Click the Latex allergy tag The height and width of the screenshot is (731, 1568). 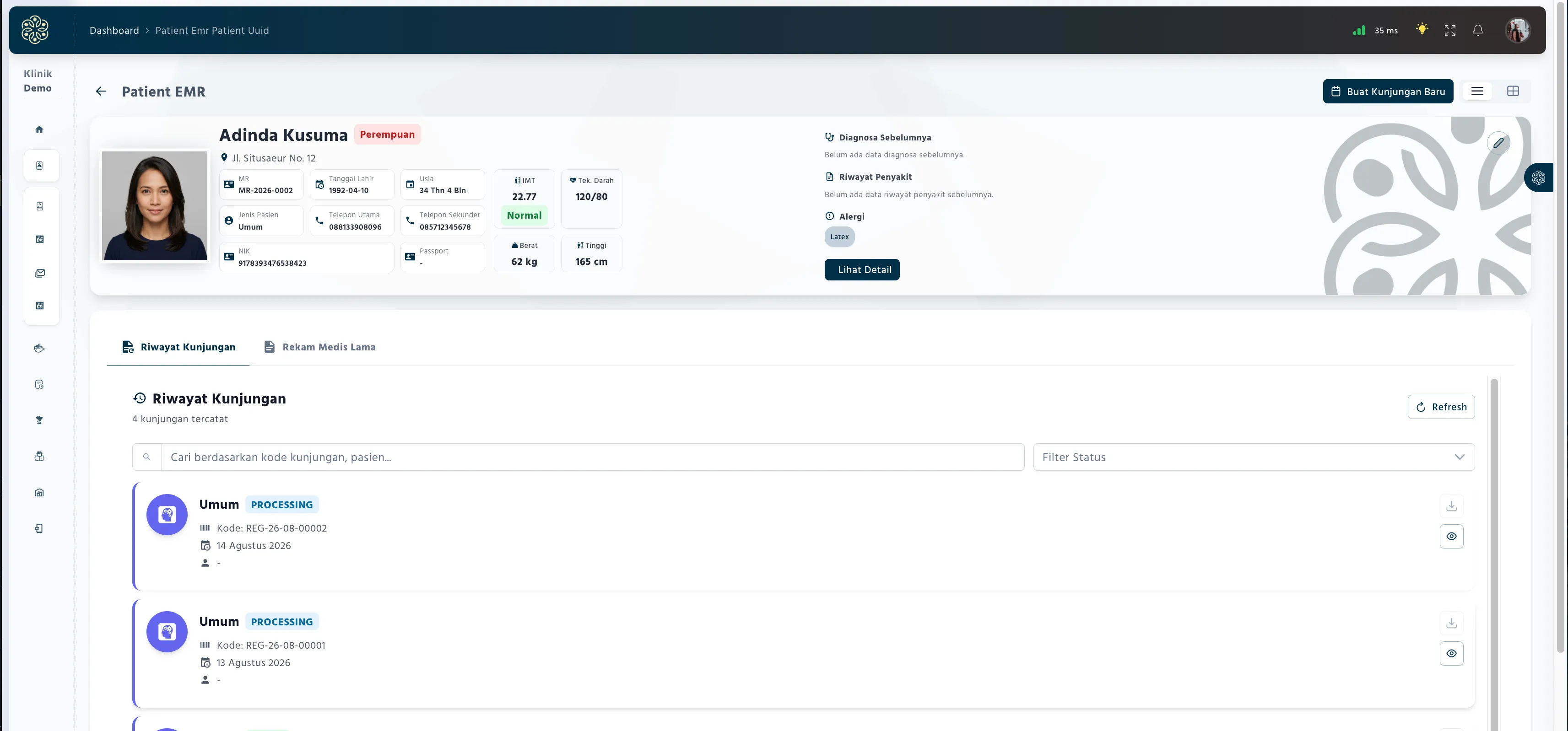tap(839, 237)
